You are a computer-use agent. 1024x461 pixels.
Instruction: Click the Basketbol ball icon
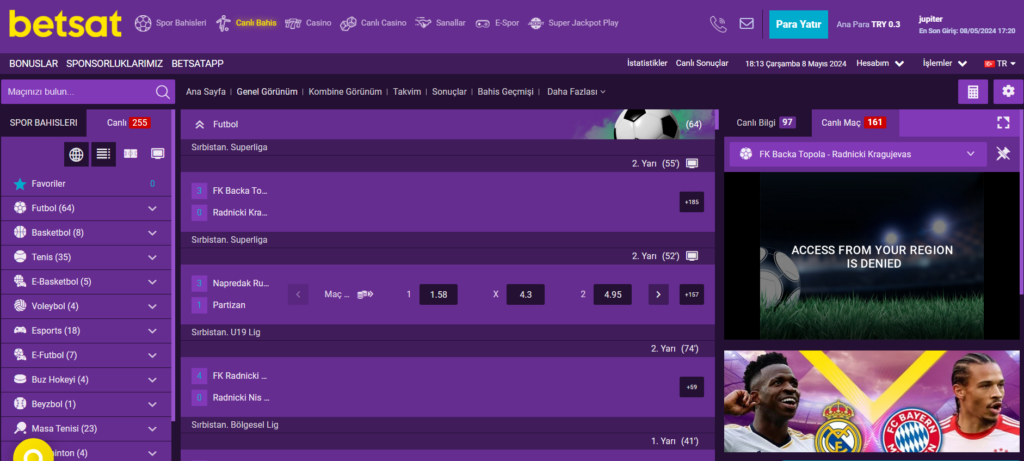pyautogui.click(x=20, y=232)
